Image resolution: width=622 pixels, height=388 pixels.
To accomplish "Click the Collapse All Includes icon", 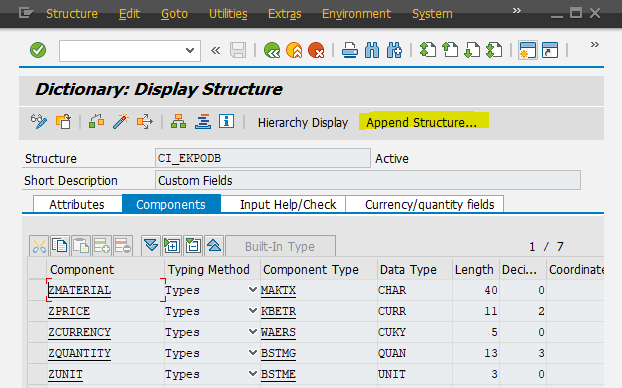I will click(214, 246).
